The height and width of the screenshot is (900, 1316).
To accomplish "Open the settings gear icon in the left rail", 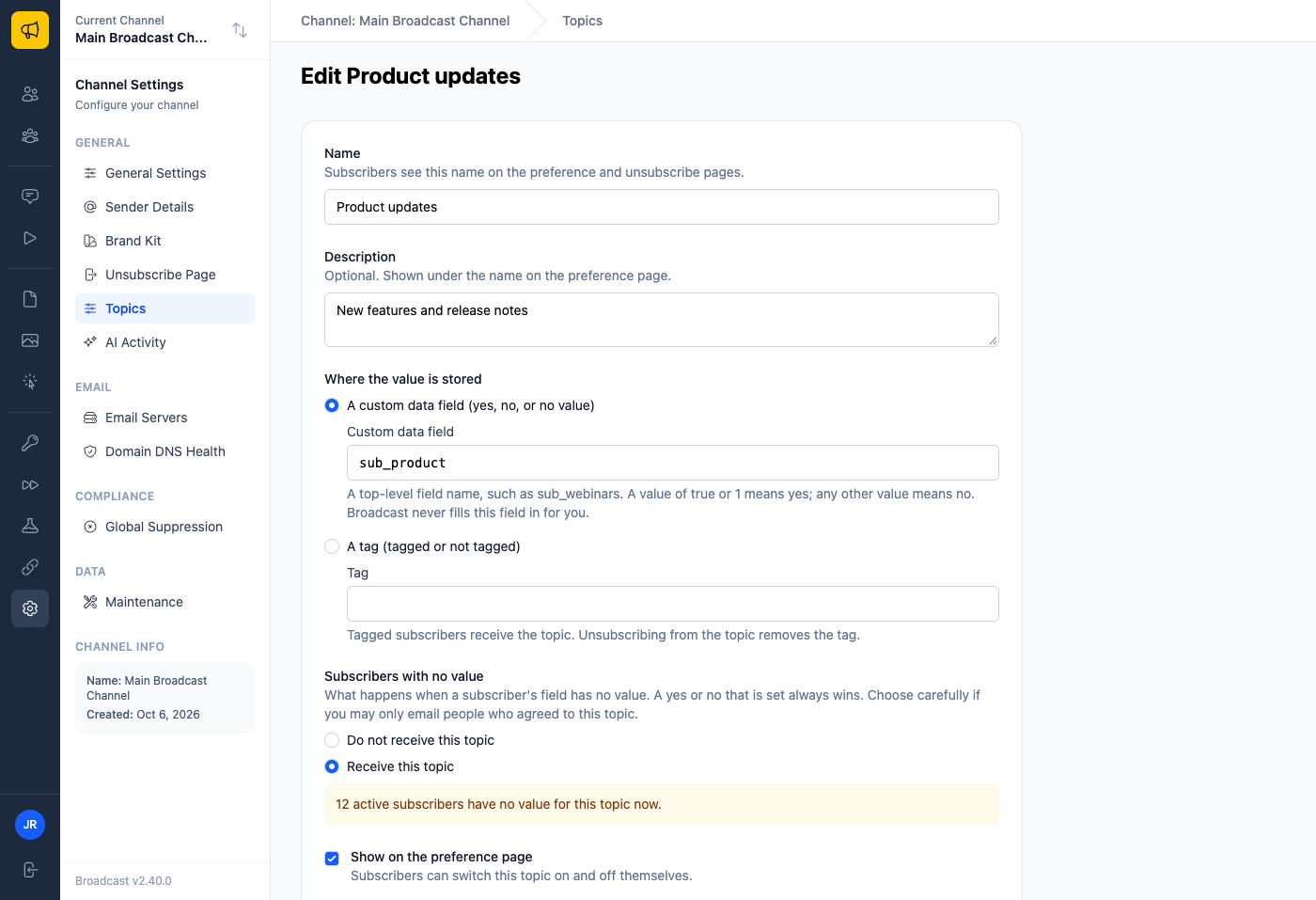I will (x=30, y=608).
